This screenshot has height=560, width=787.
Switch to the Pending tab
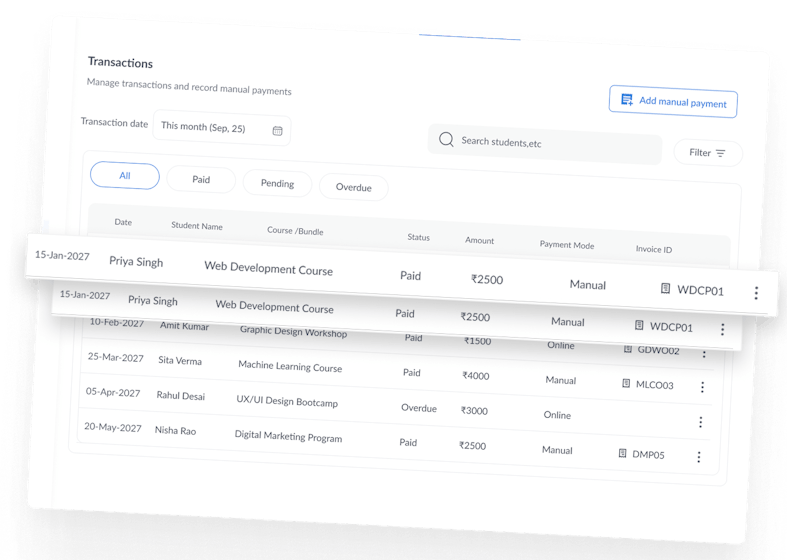278,184
